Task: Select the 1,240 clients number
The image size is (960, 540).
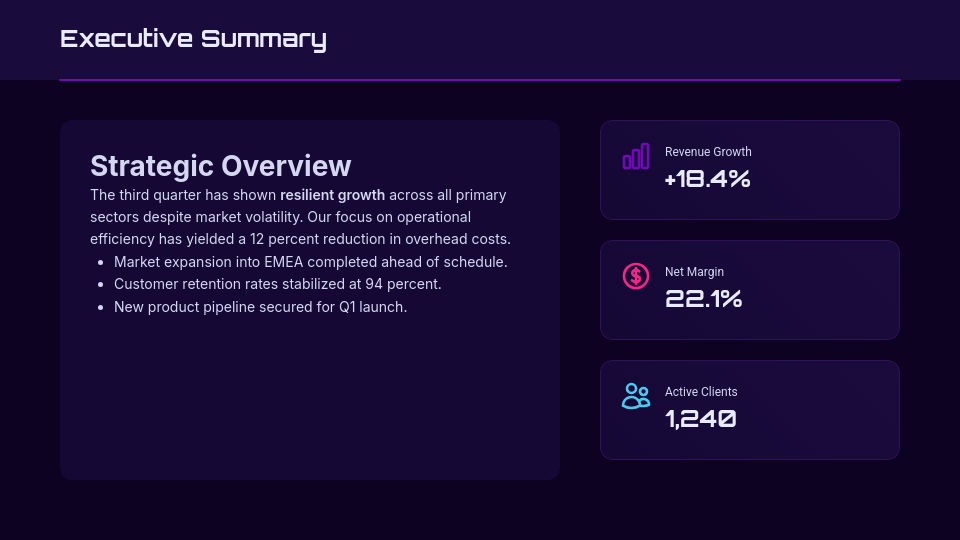Action: (x=700, y=419)
